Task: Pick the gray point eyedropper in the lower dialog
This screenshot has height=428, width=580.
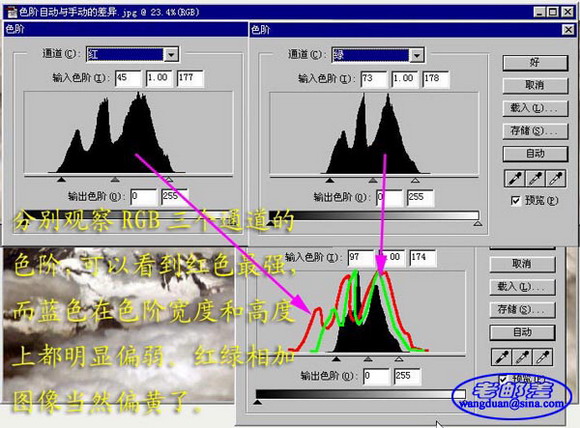Action: 522,357
